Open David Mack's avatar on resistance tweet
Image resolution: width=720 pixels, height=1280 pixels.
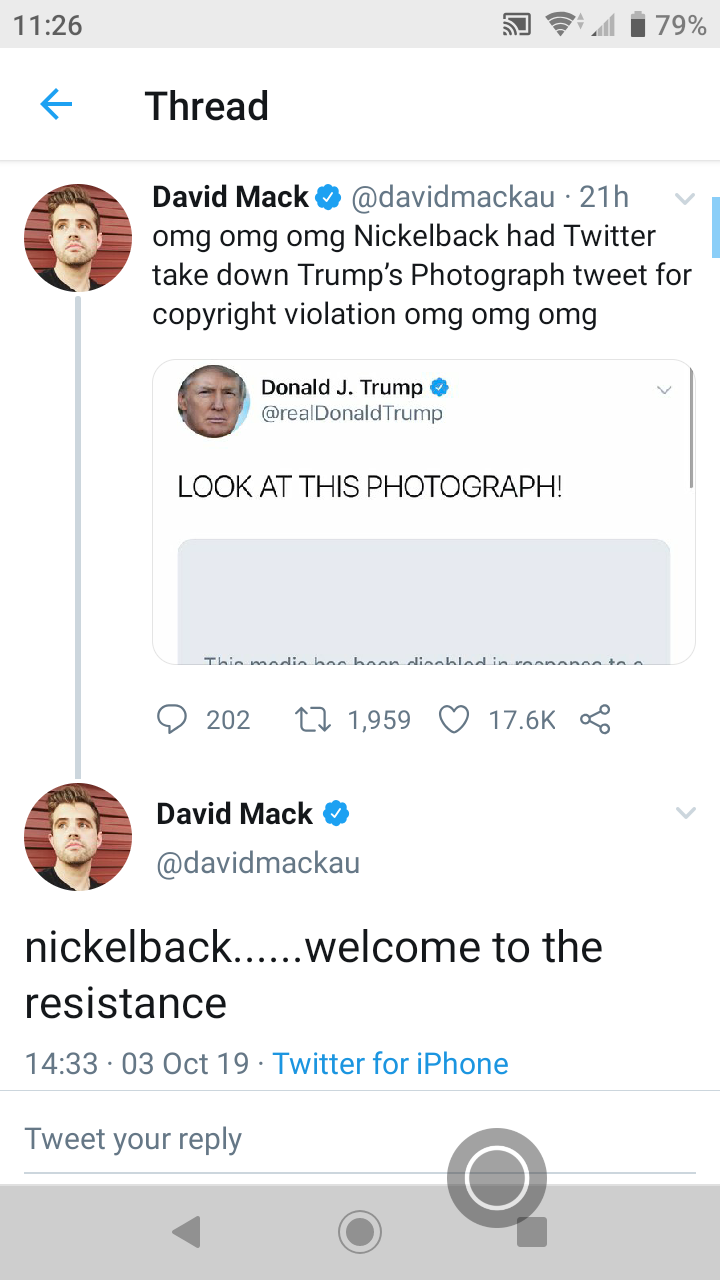tap(78, 837)
